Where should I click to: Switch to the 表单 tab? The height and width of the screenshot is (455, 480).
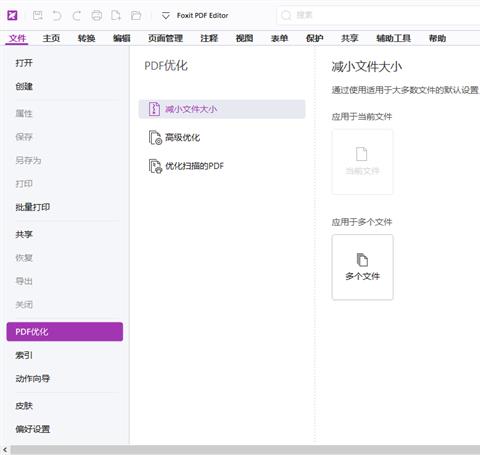pos(279,38)
